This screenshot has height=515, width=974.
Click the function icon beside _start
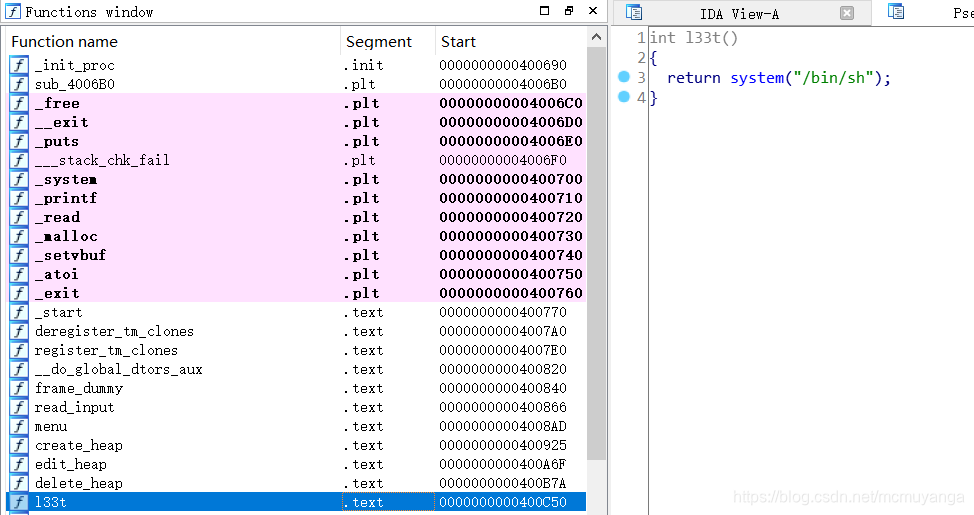point(19,312)
